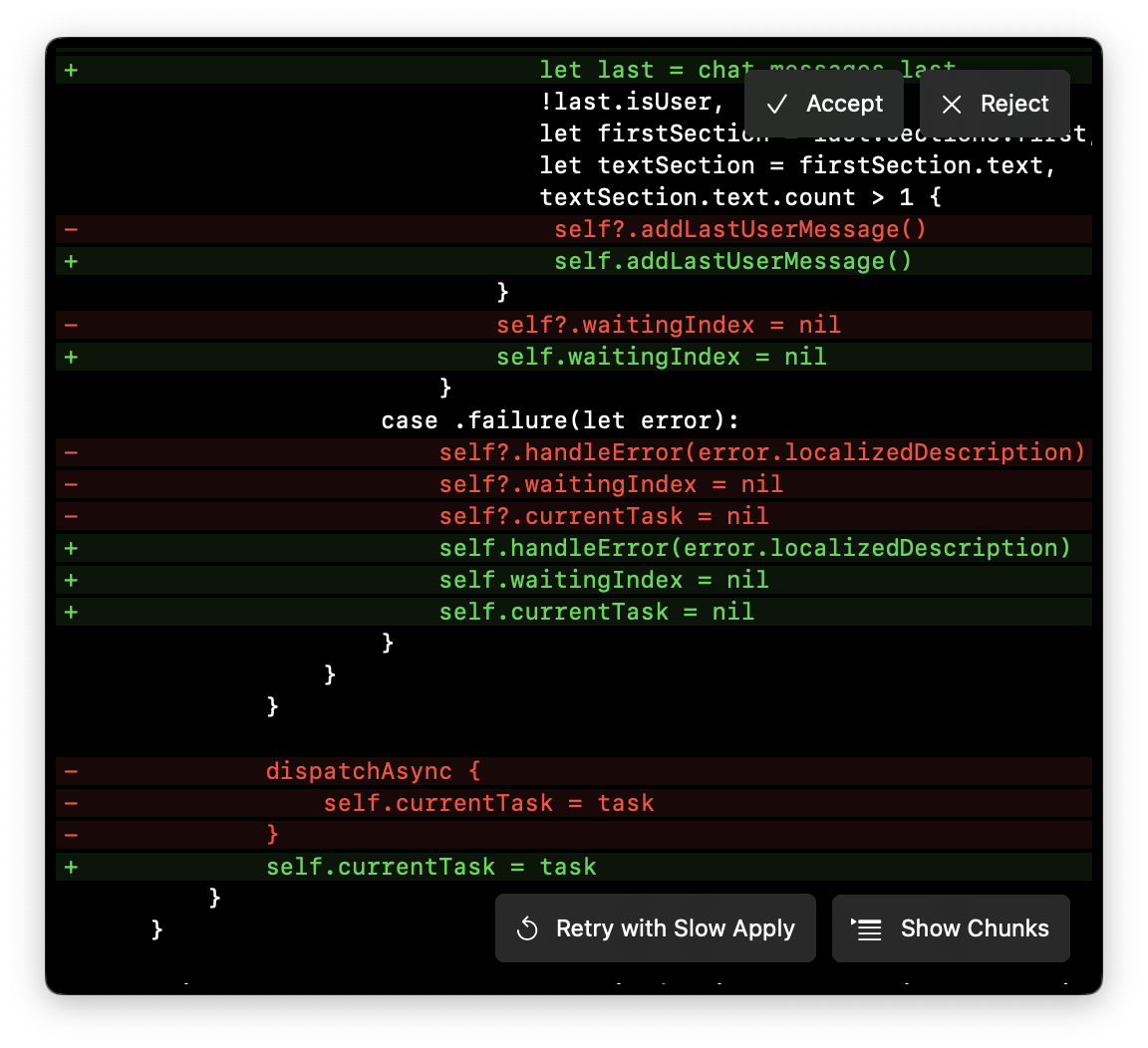
Task: Click the plus marker on self.currentTask = task line
Action: (70, 866)
